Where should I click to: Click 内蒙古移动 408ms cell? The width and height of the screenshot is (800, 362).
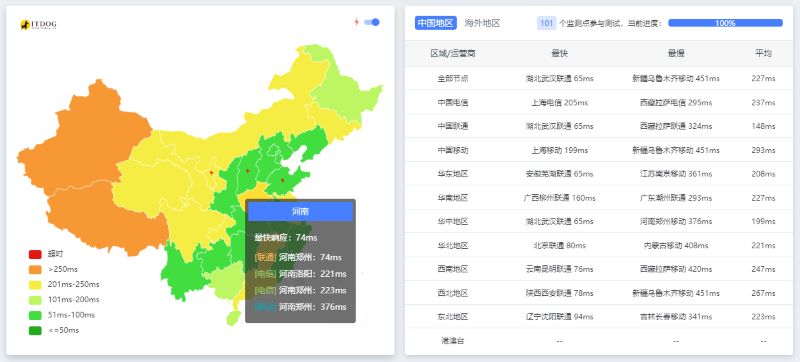676,246
